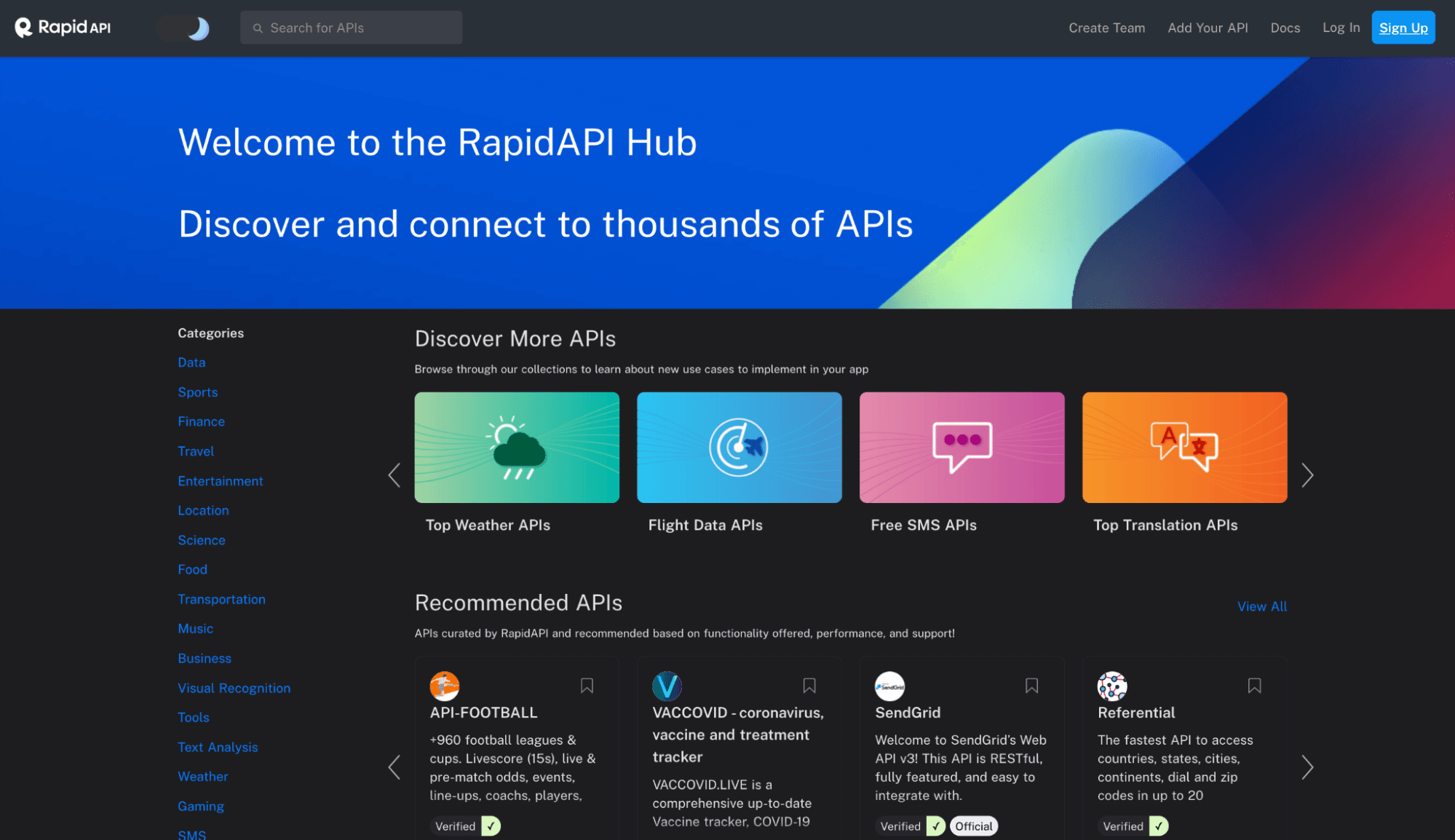Click the SendGrid logo icon
Viewport: 1455px width, 840px height.
coord(889,686)
